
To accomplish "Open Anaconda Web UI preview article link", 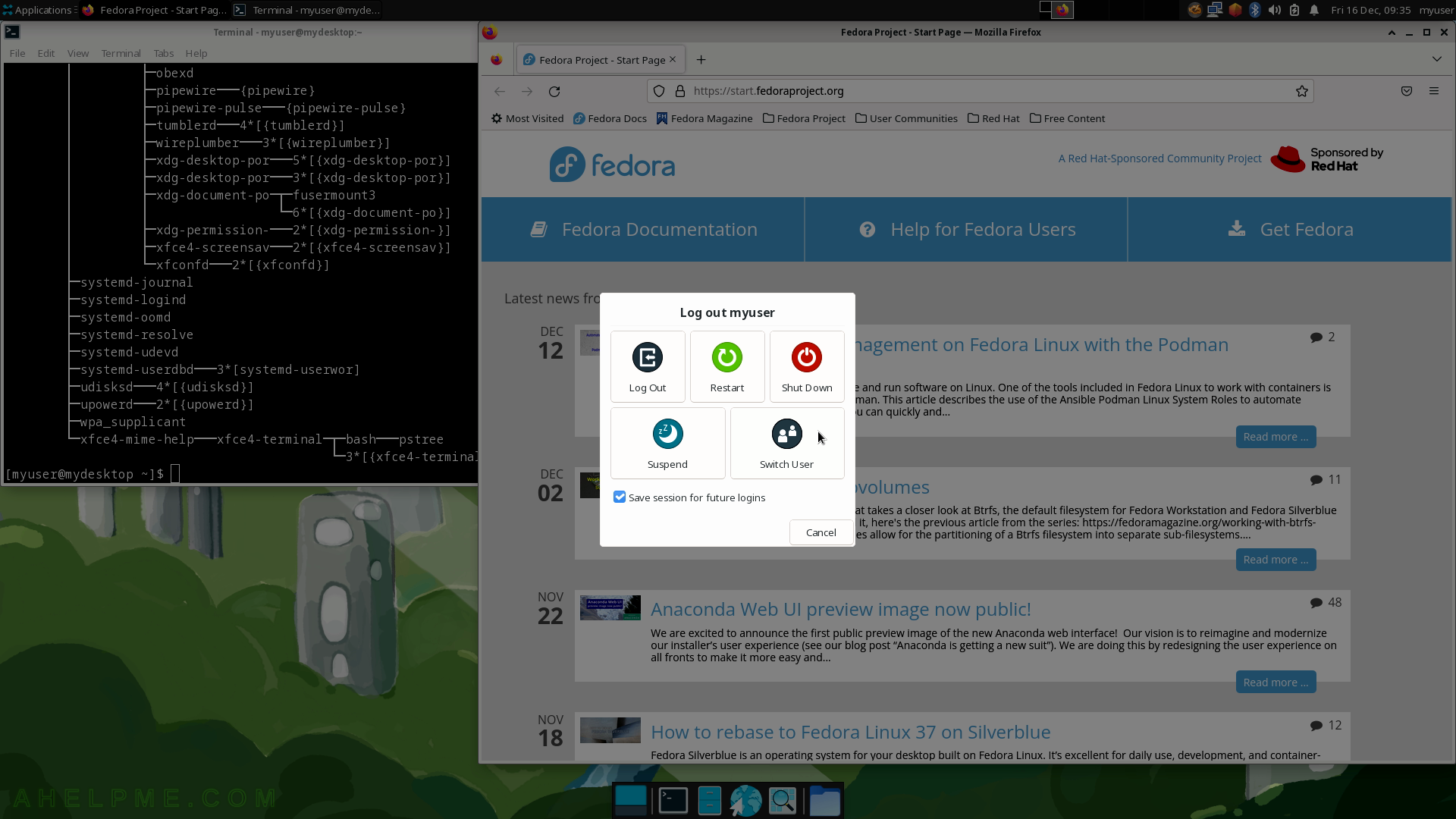I will (x=840, y=609).
